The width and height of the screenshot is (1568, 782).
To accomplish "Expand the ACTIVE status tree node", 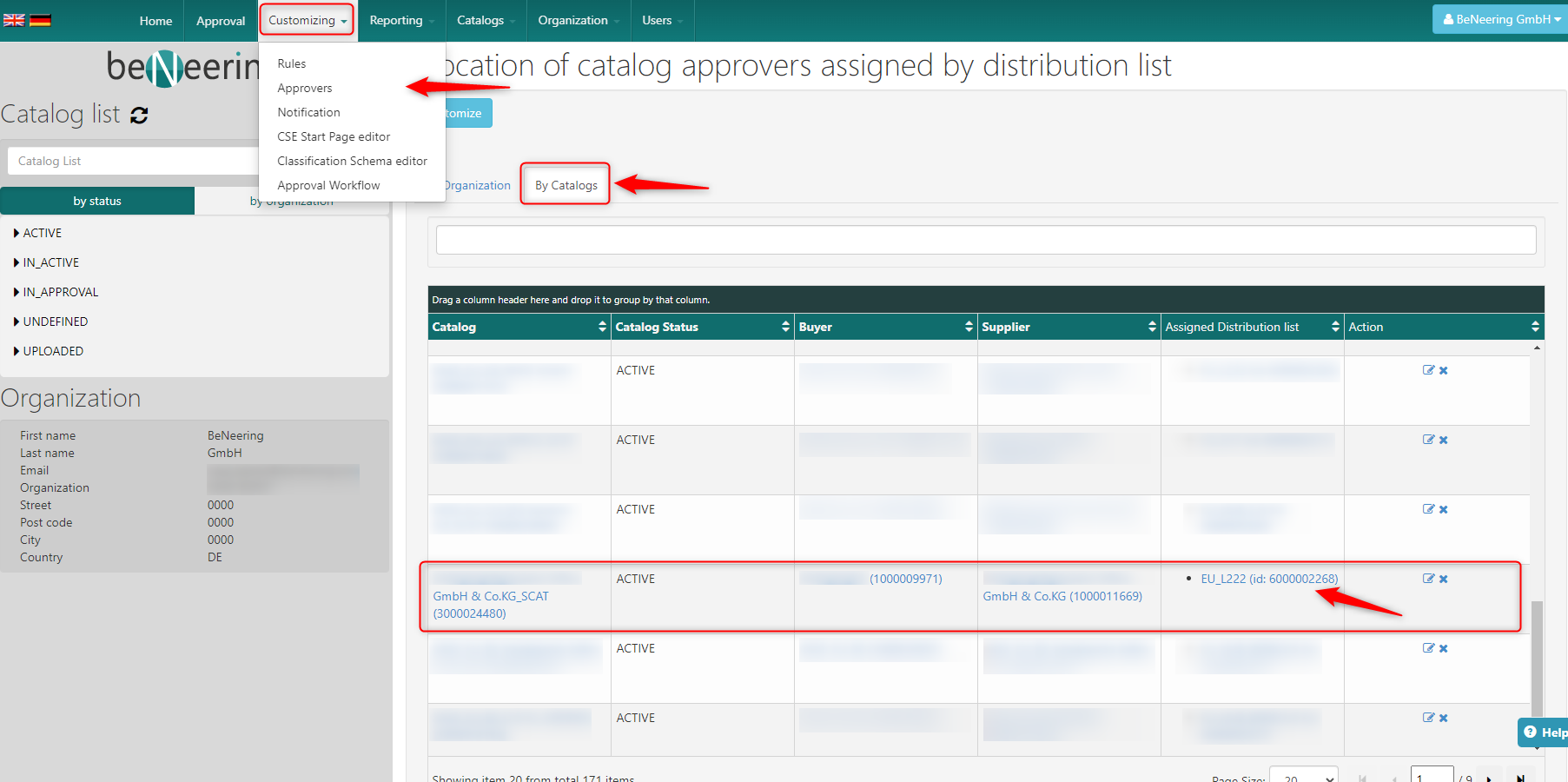I will click(x=17, y=233).
